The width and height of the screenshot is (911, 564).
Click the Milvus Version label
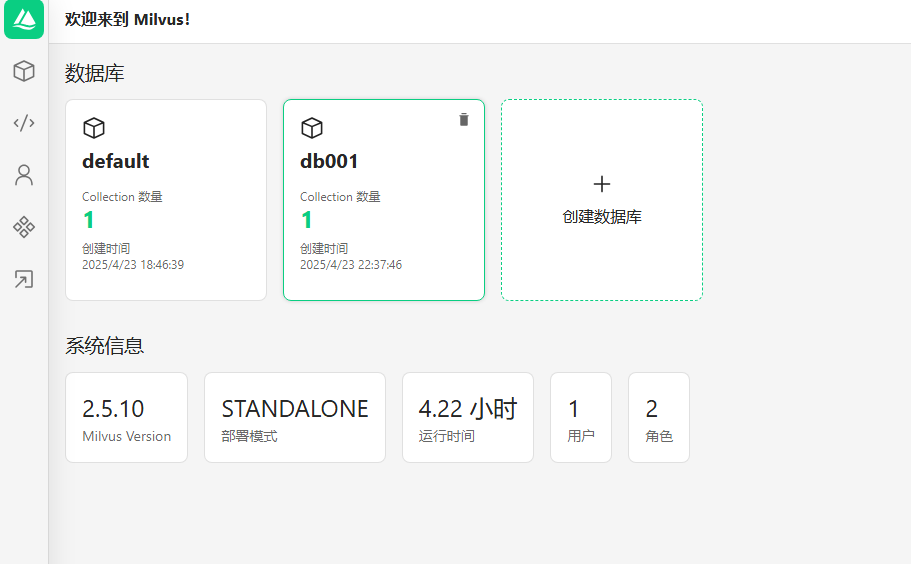(x=127, y=436)
